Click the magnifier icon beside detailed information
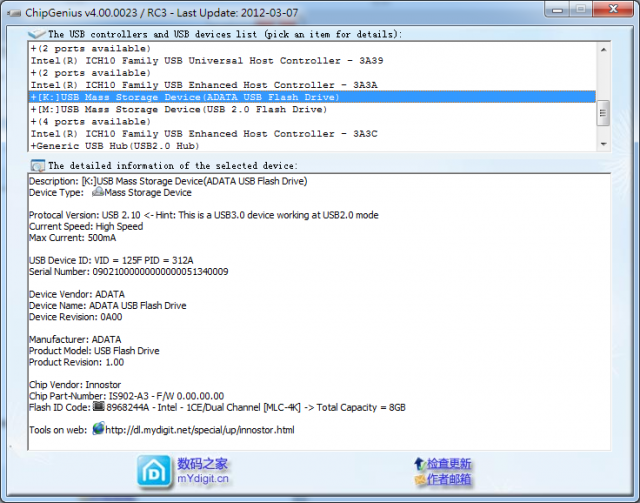Image resolution: width=640 pixels, height=503 pixels. 38,166
